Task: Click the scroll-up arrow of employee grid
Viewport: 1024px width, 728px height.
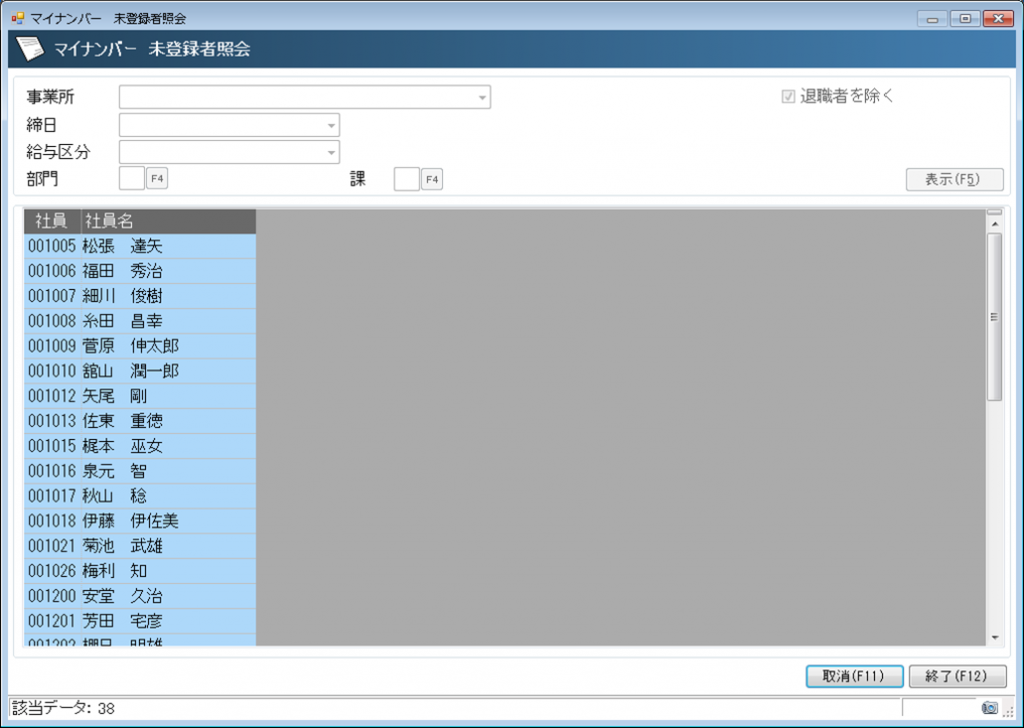Action: (994, 225)
